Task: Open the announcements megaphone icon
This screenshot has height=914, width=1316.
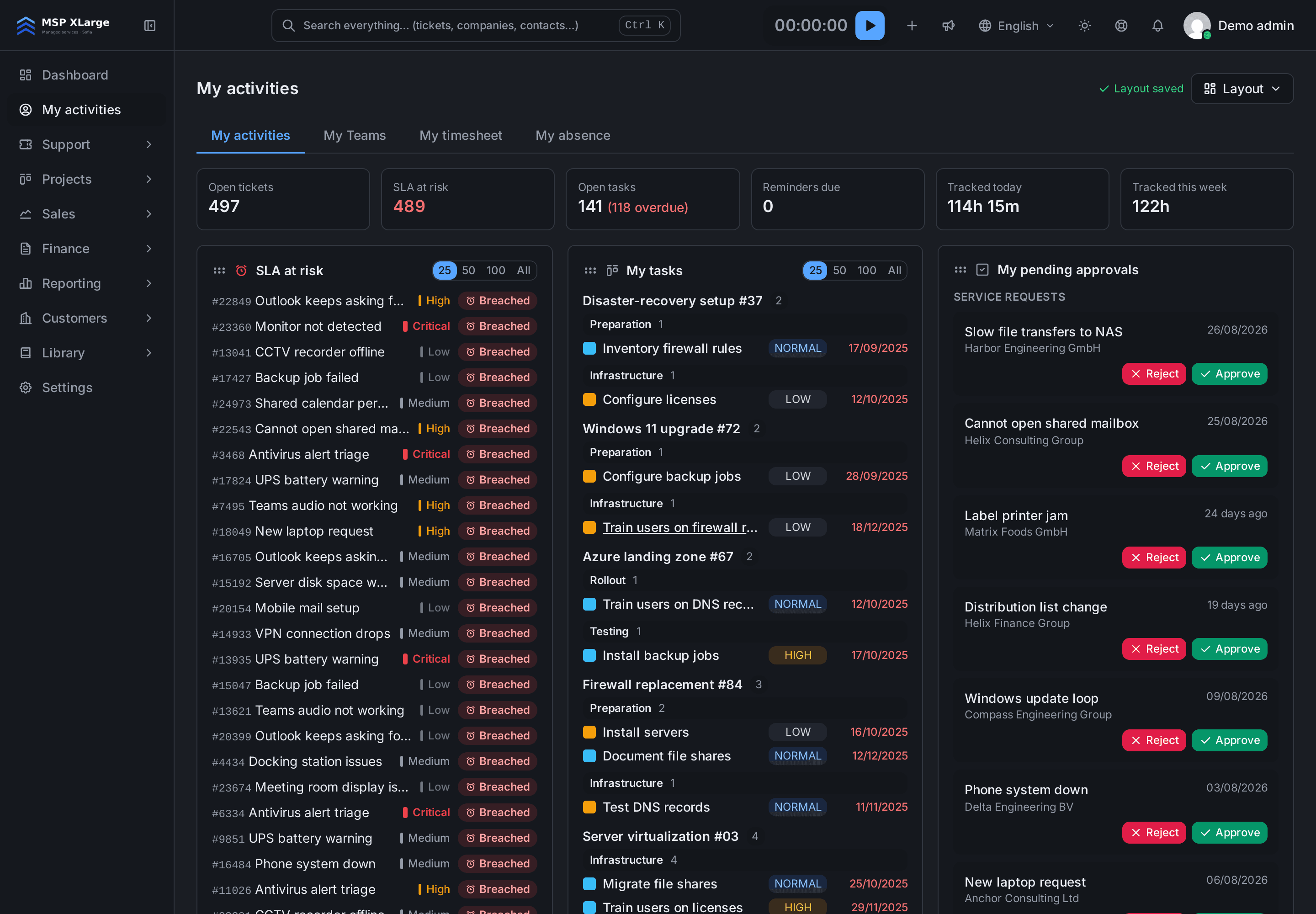Action: 948,26
